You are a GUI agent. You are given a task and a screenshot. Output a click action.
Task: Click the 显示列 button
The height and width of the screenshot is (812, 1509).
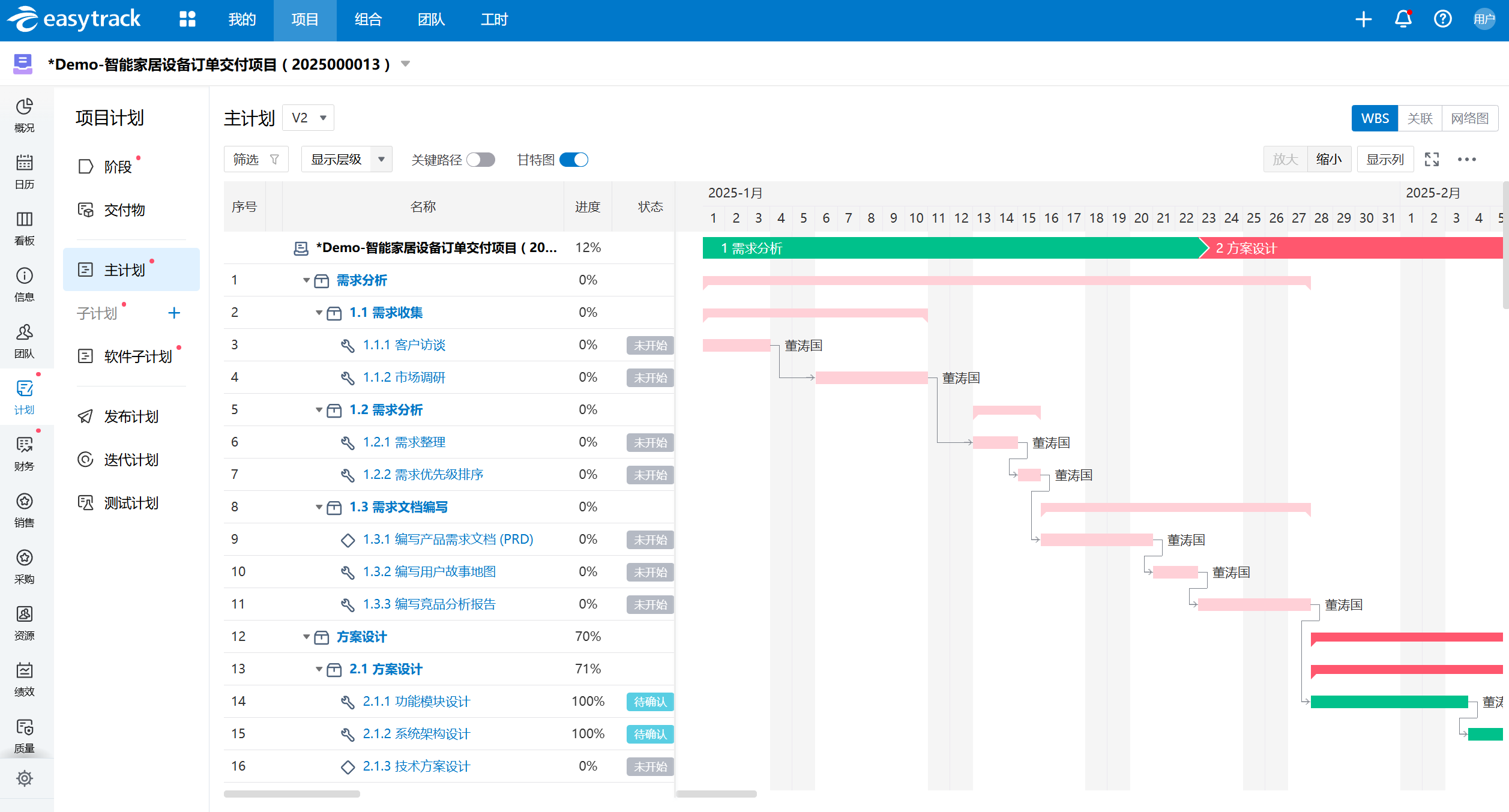tap(1385, 159)
